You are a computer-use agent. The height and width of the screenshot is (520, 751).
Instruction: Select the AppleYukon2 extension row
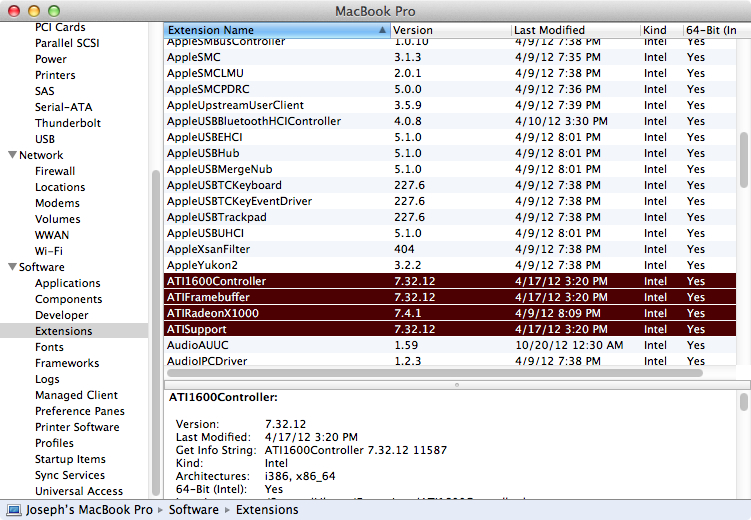point(450,265)
